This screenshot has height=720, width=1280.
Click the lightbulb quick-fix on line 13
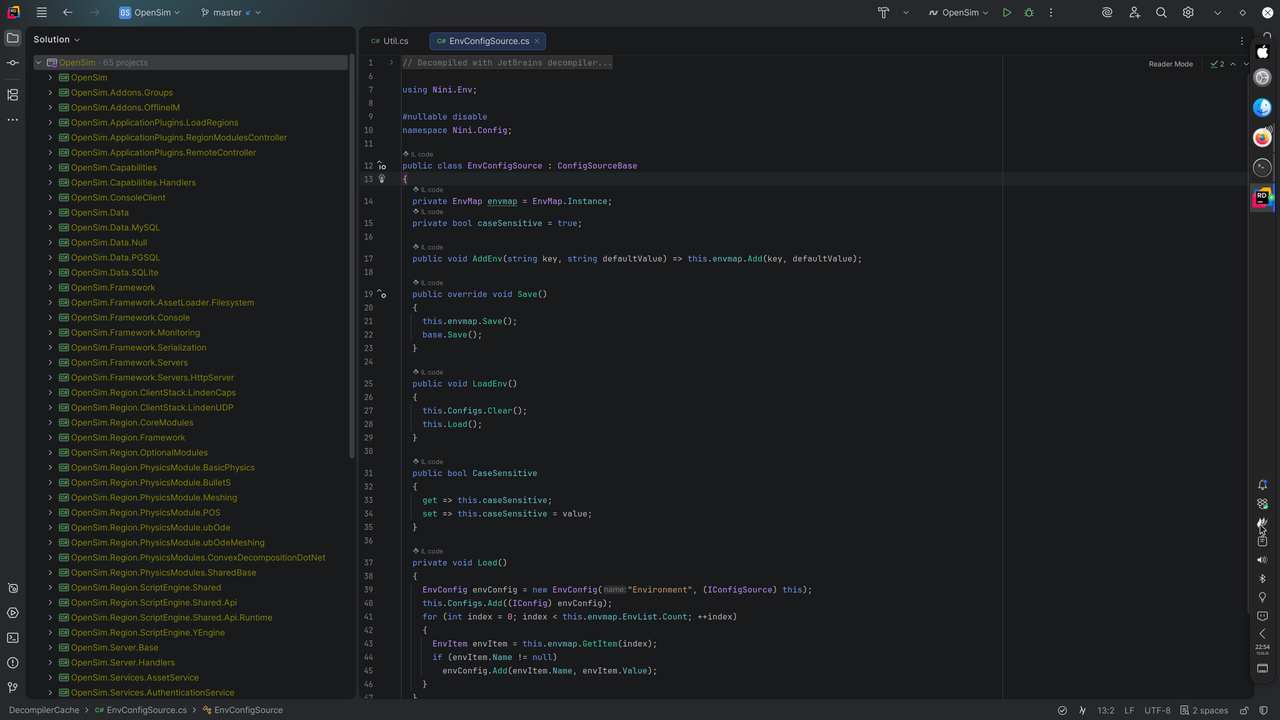point(381,179)
